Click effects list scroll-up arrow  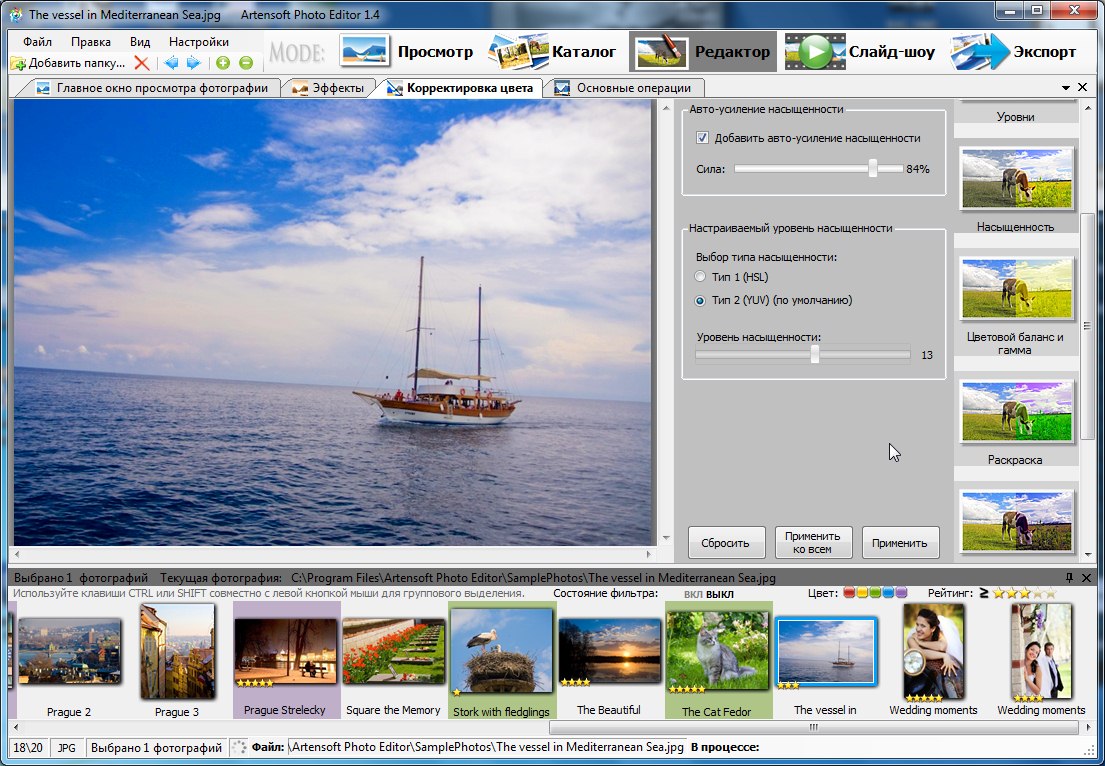point(1088,108)
